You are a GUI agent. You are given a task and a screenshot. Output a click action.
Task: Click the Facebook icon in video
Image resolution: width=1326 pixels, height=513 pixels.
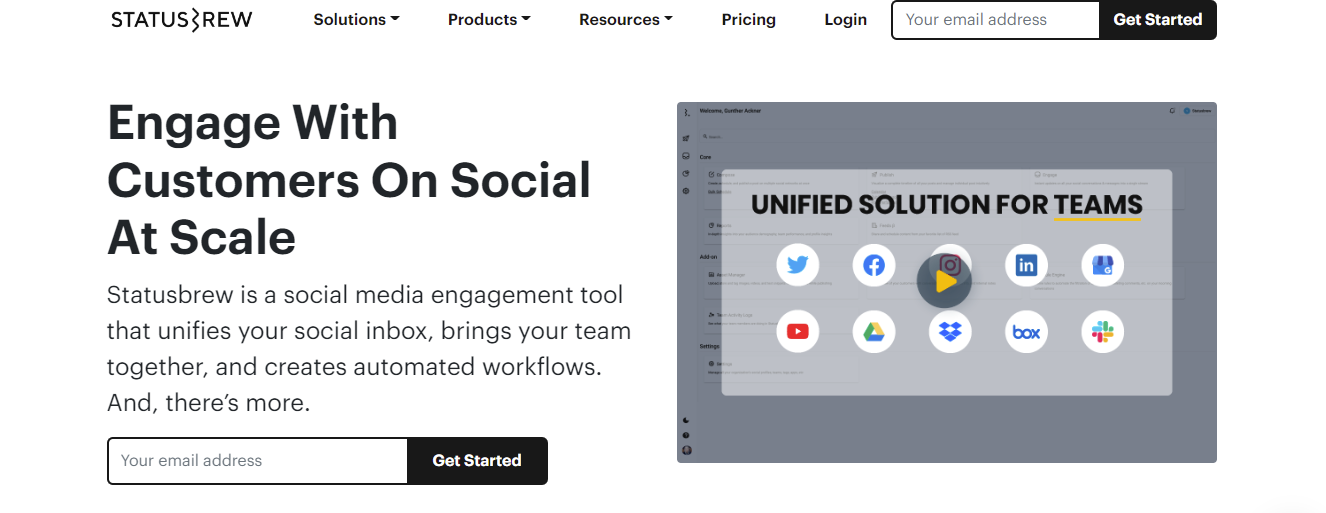click(x=874, y=265)
